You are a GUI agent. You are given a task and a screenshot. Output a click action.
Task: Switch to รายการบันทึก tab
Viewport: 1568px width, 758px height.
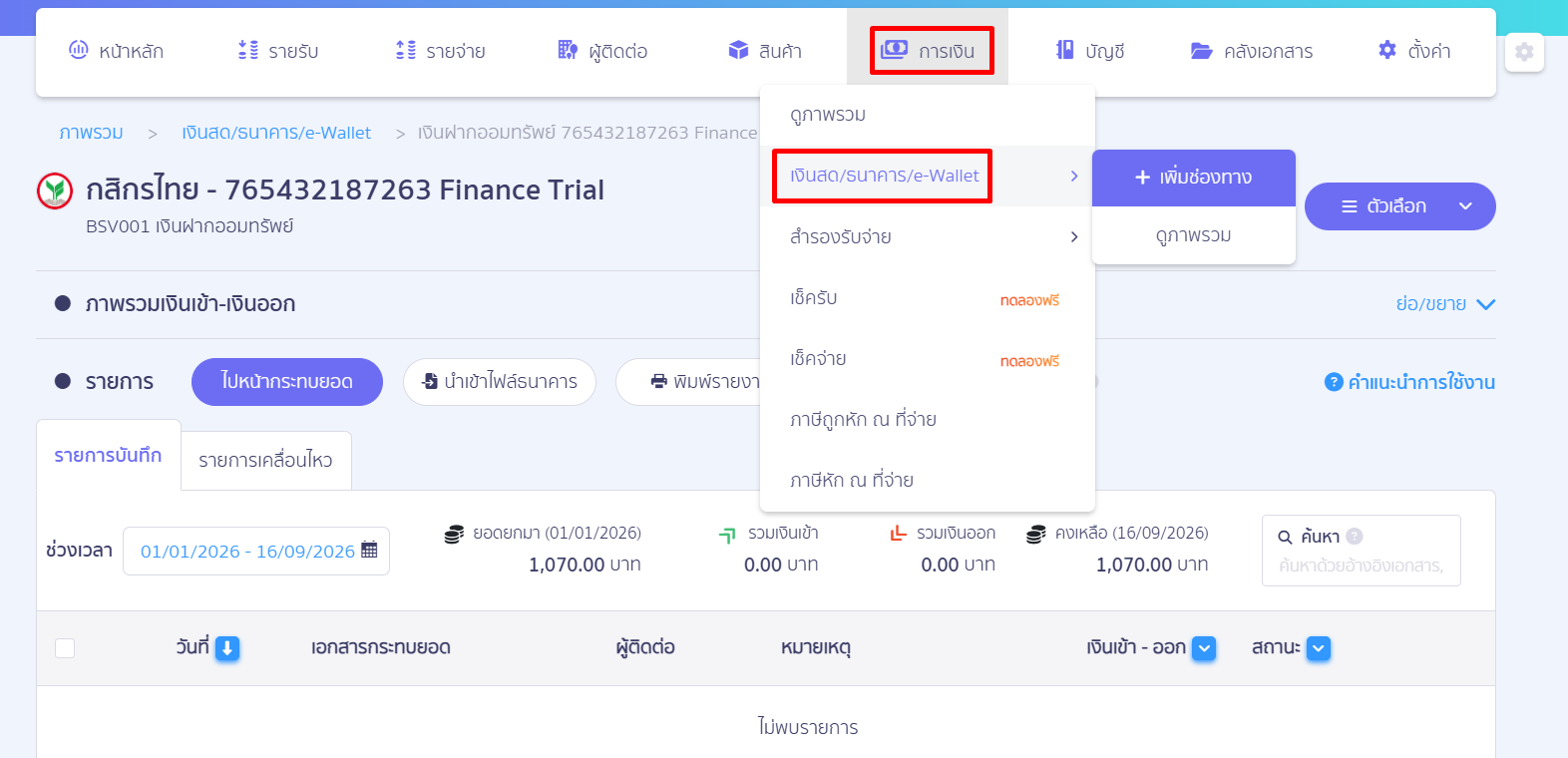click(x=109, y=456)
